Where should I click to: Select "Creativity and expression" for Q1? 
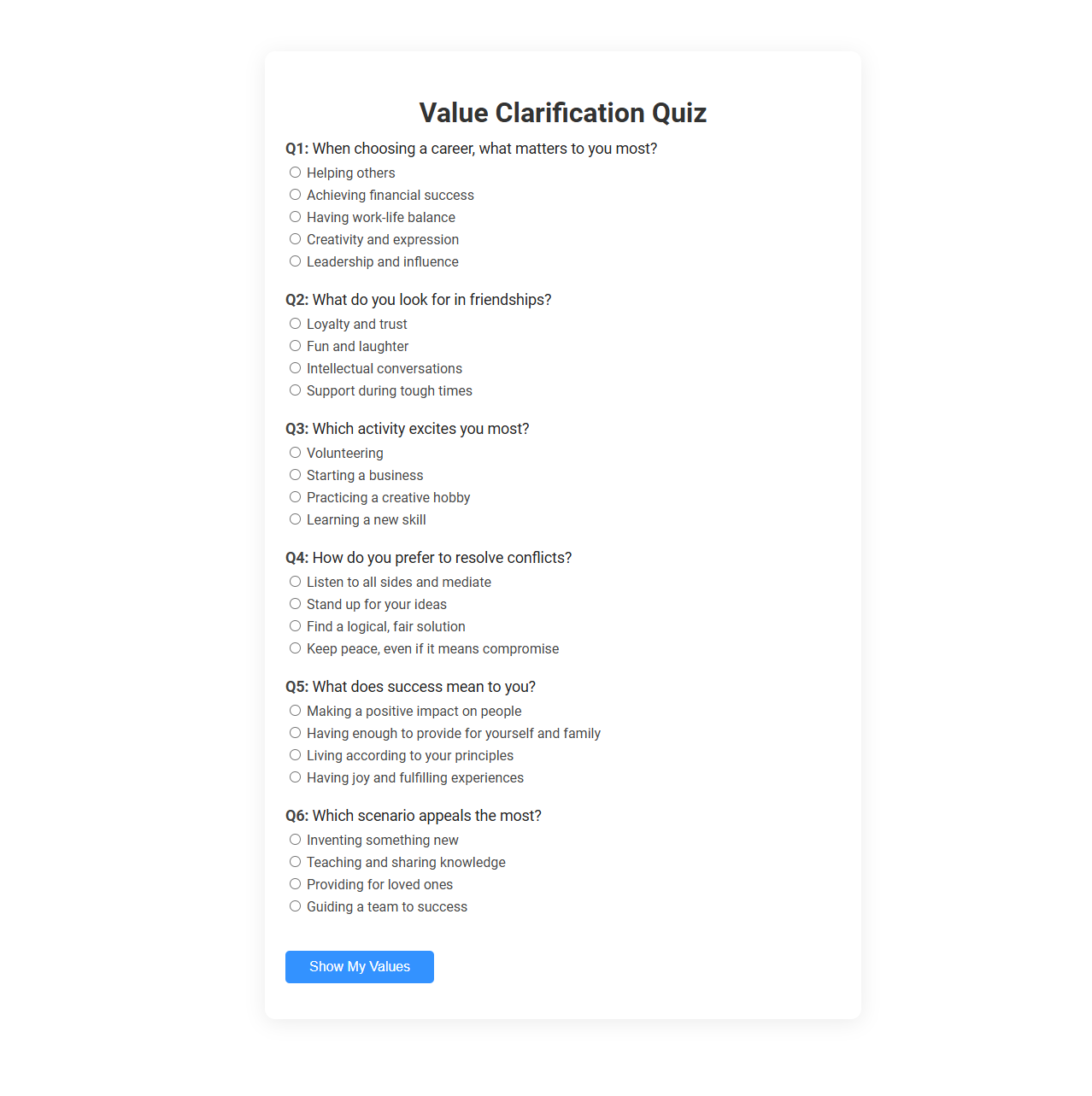(x=295, y=239)
